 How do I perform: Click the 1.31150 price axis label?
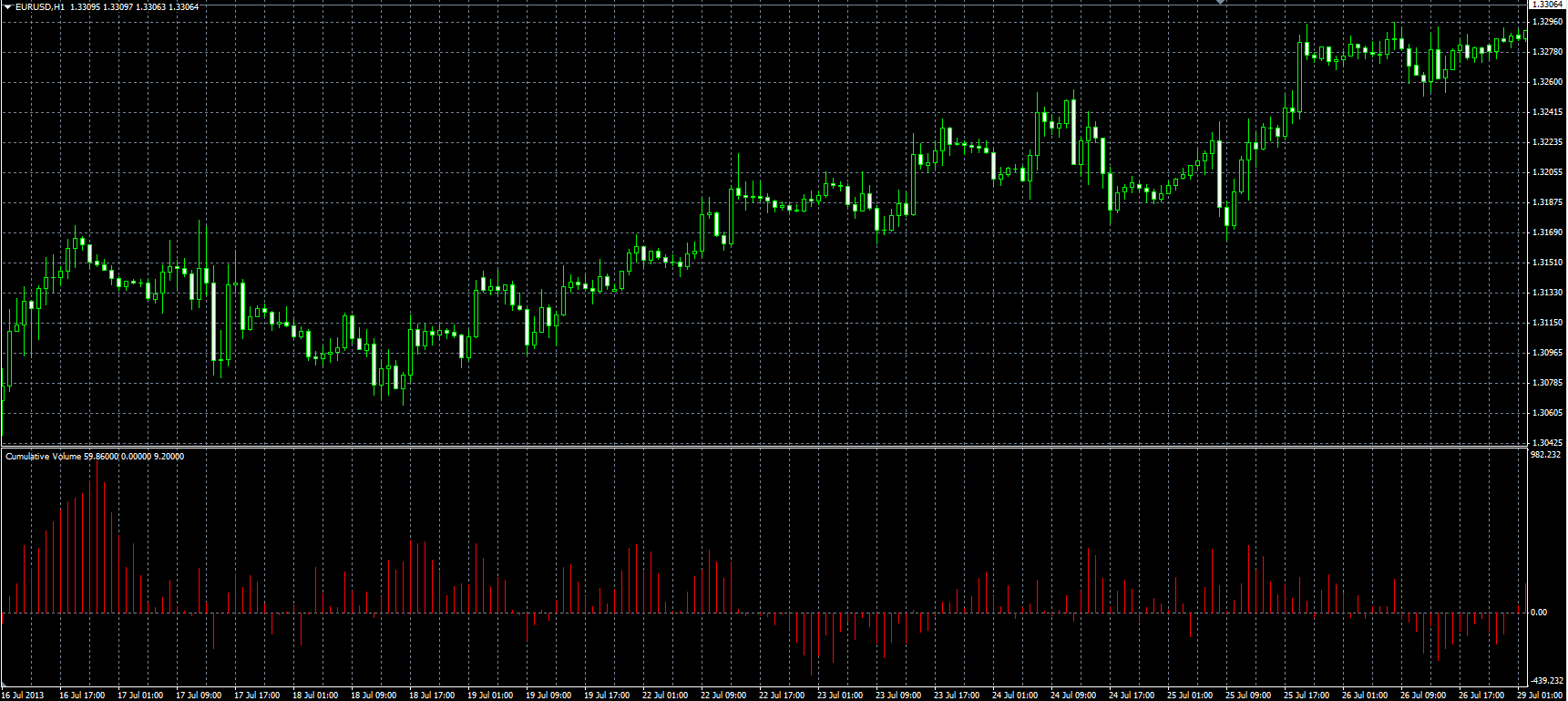coord(1548,323)
